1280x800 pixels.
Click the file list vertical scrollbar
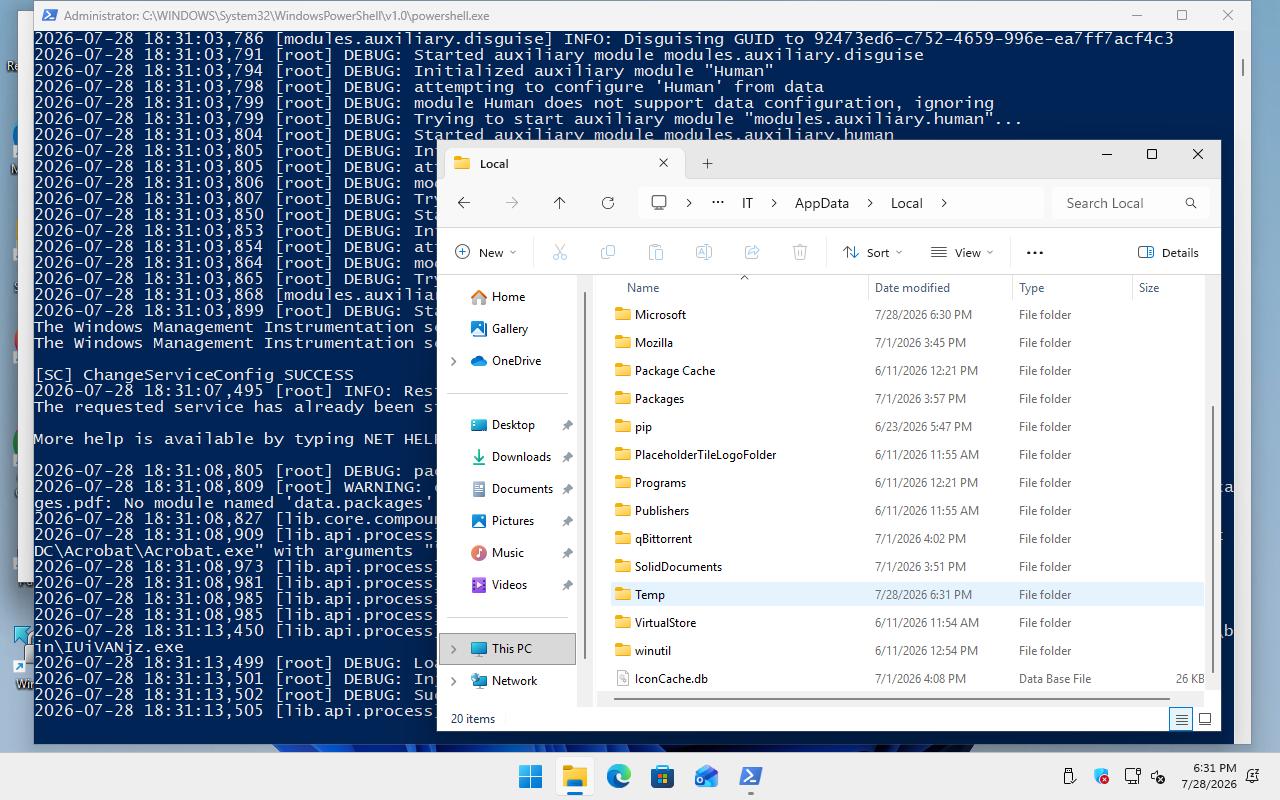click(x=1213, y=540)
